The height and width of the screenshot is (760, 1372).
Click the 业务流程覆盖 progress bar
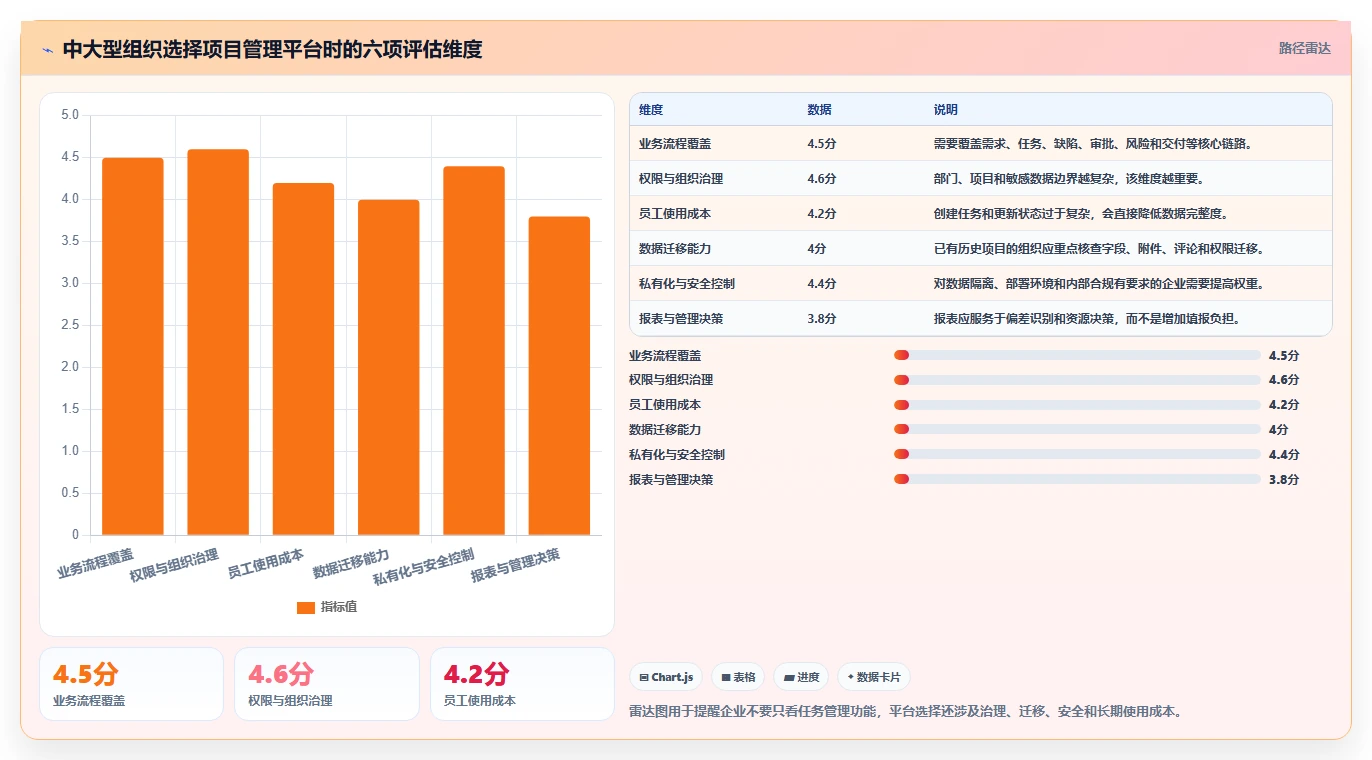click(1077, 355)
